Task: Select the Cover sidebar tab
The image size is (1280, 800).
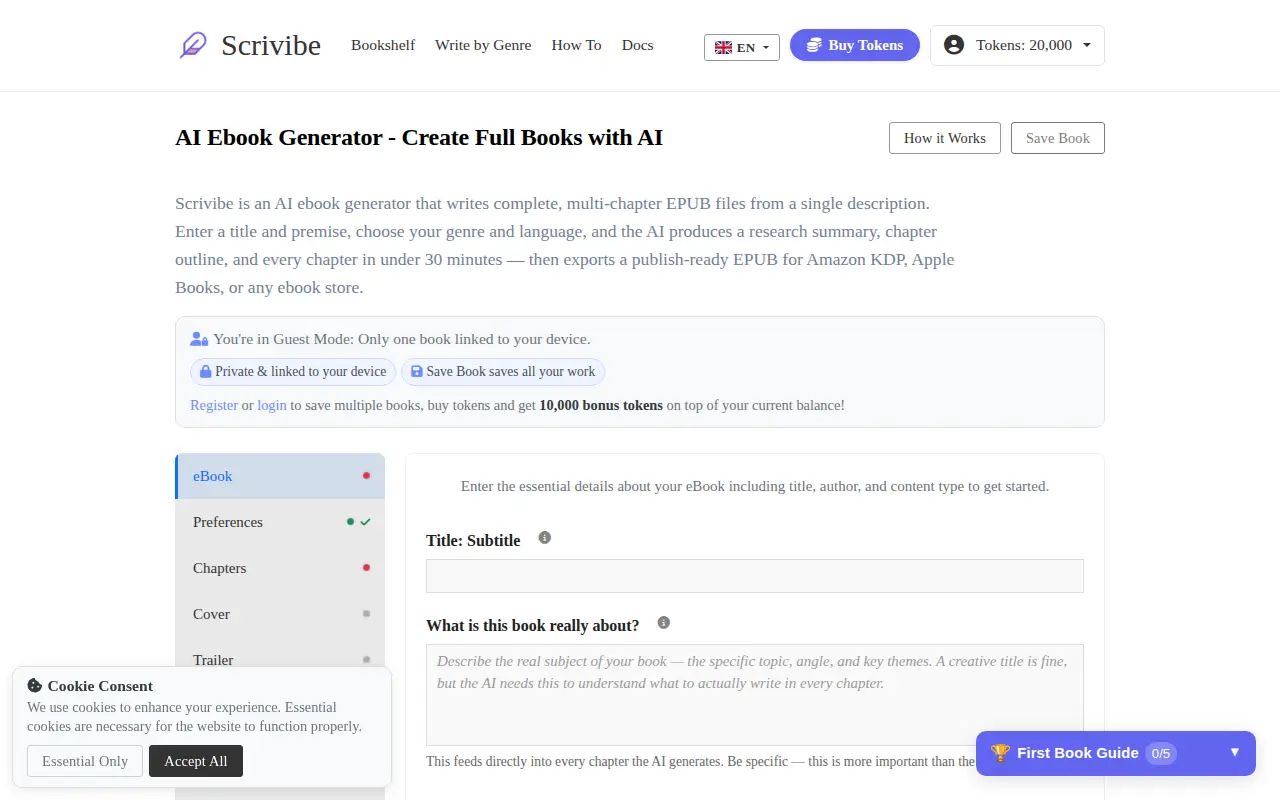Action: 280,614
